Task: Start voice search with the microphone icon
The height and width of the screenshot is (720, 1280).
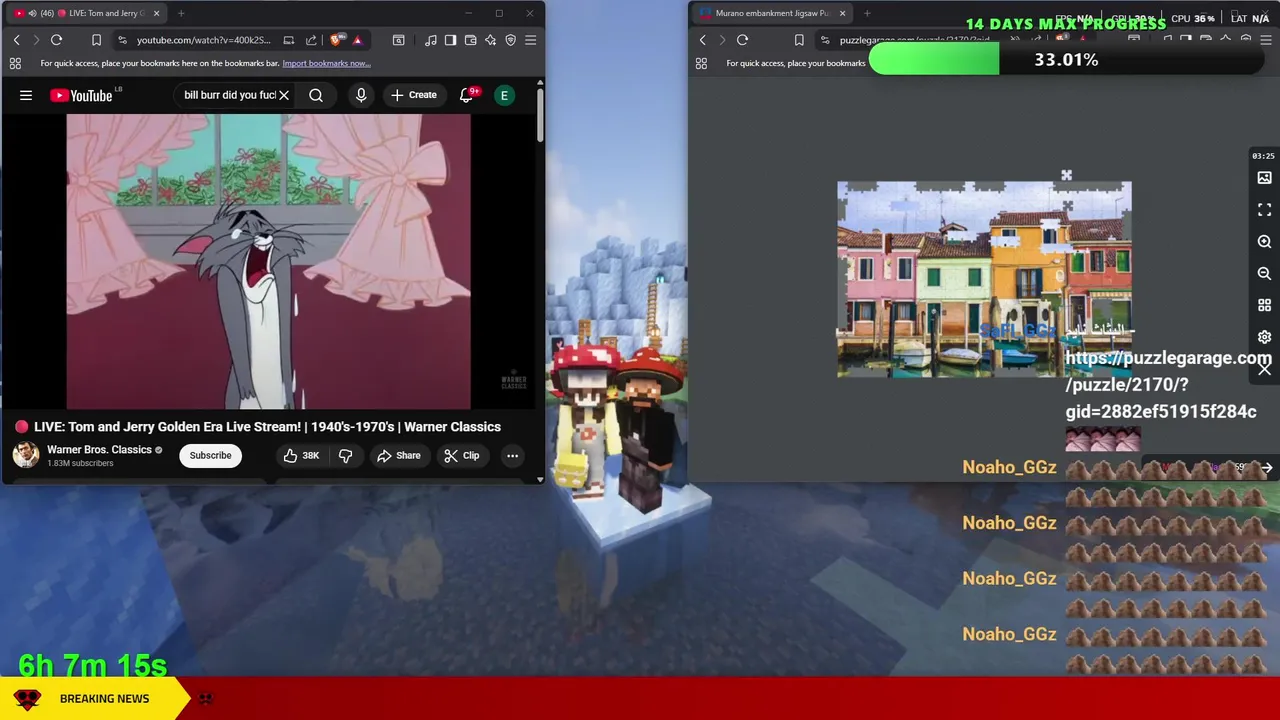Action: coord(361,95)
